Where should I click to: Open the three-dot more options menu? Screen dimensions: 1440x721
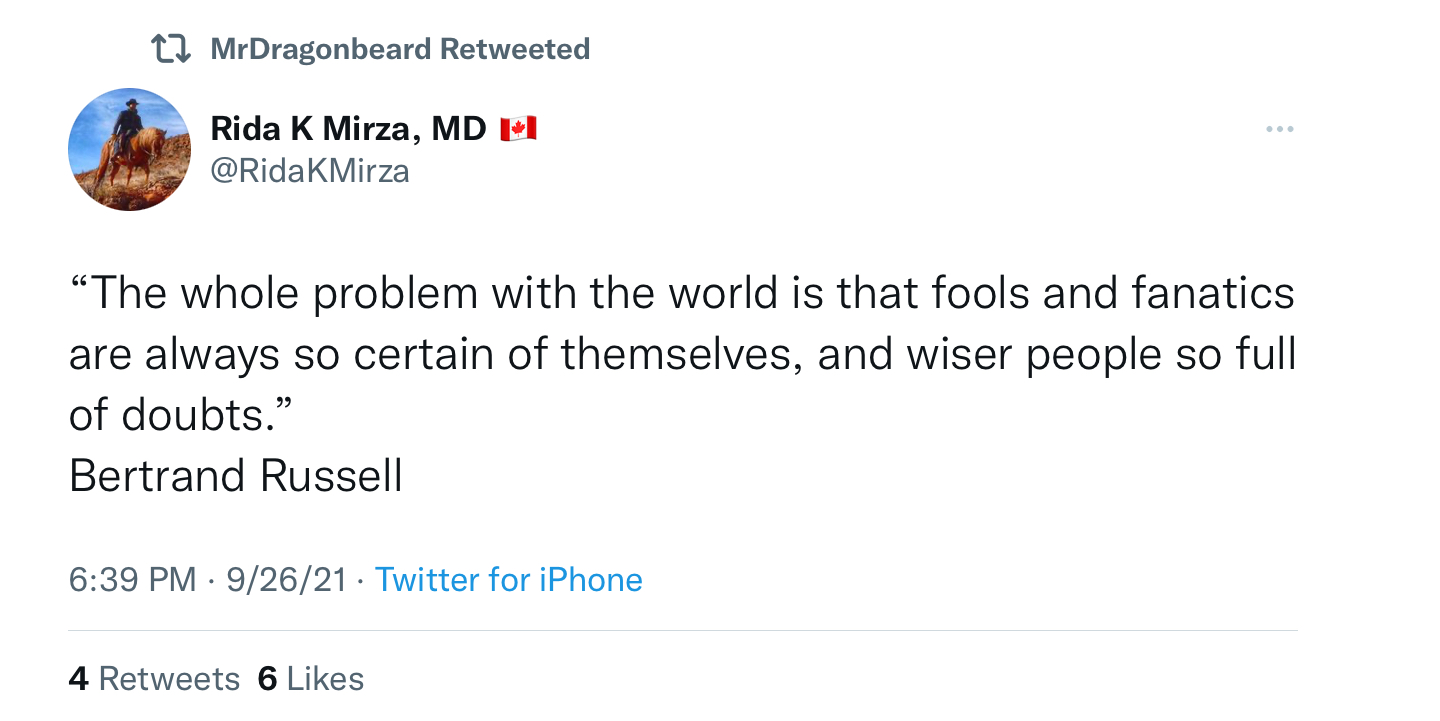(1279, 129)
